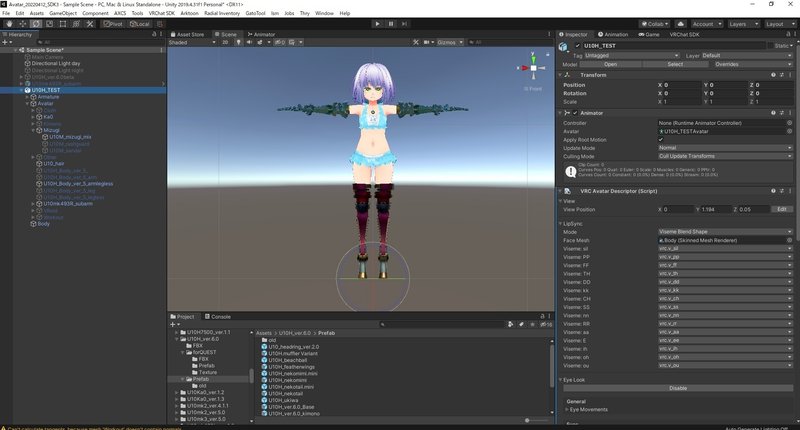Search by type icon in the Project panel

pos(510,324)
